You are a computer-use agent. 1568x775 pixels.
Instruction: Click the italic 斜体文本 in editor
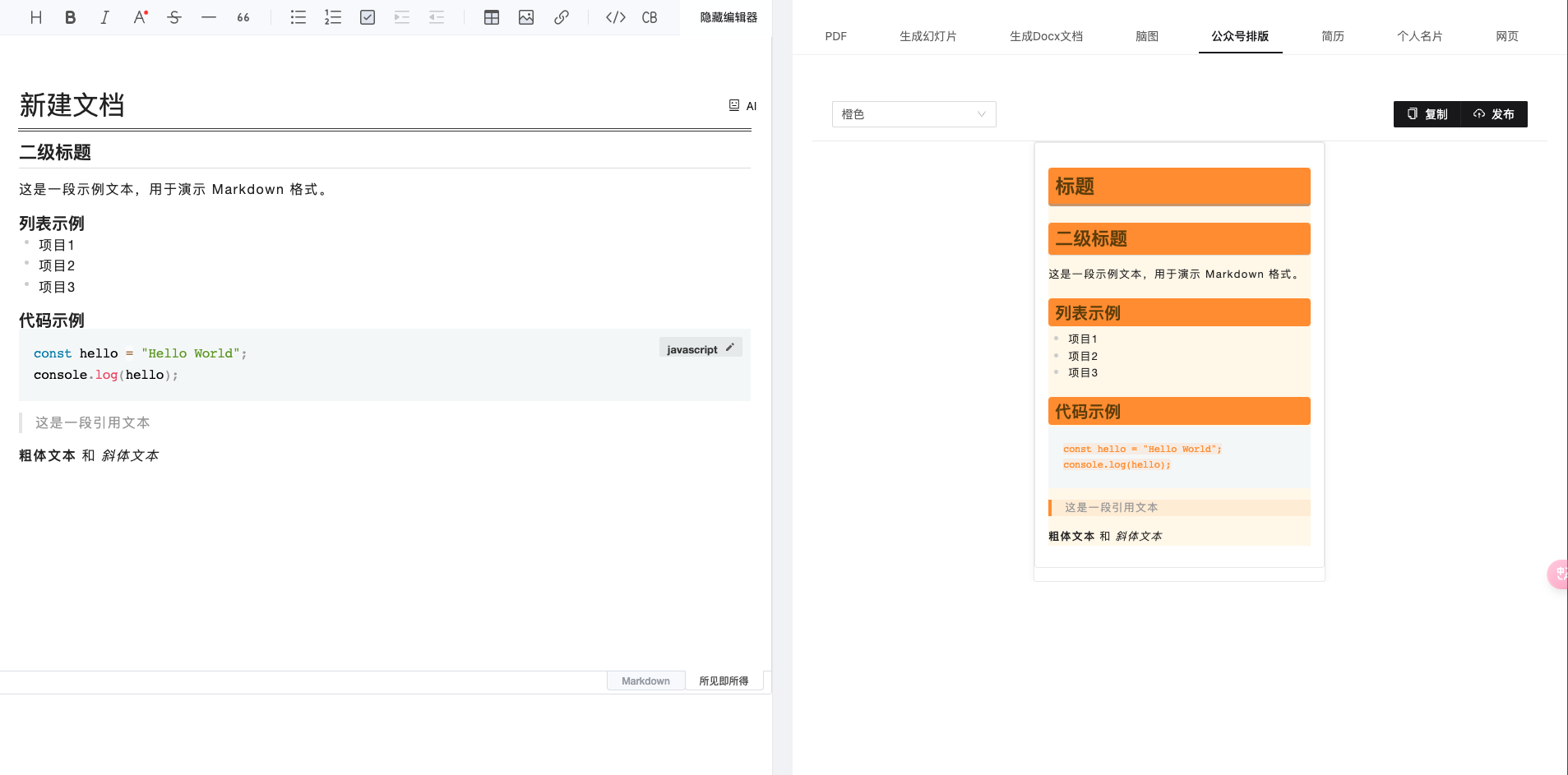pyautogui.click(x=130, y=455)
